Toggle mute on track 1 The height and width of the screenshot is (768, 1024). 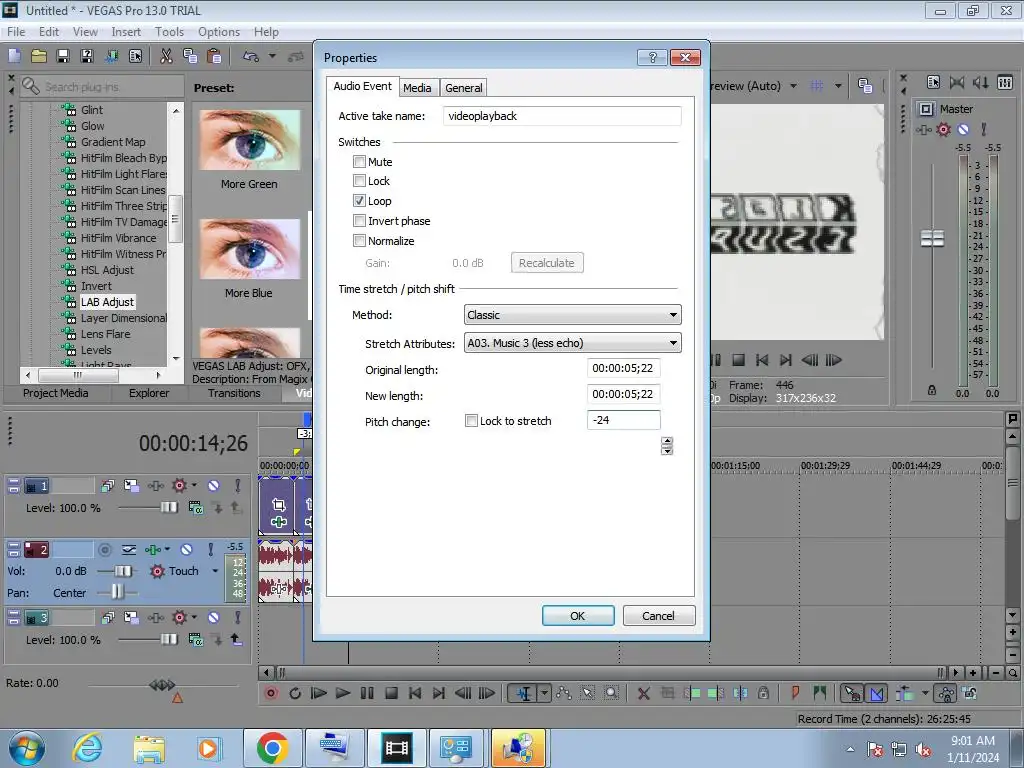click(214, 485)
